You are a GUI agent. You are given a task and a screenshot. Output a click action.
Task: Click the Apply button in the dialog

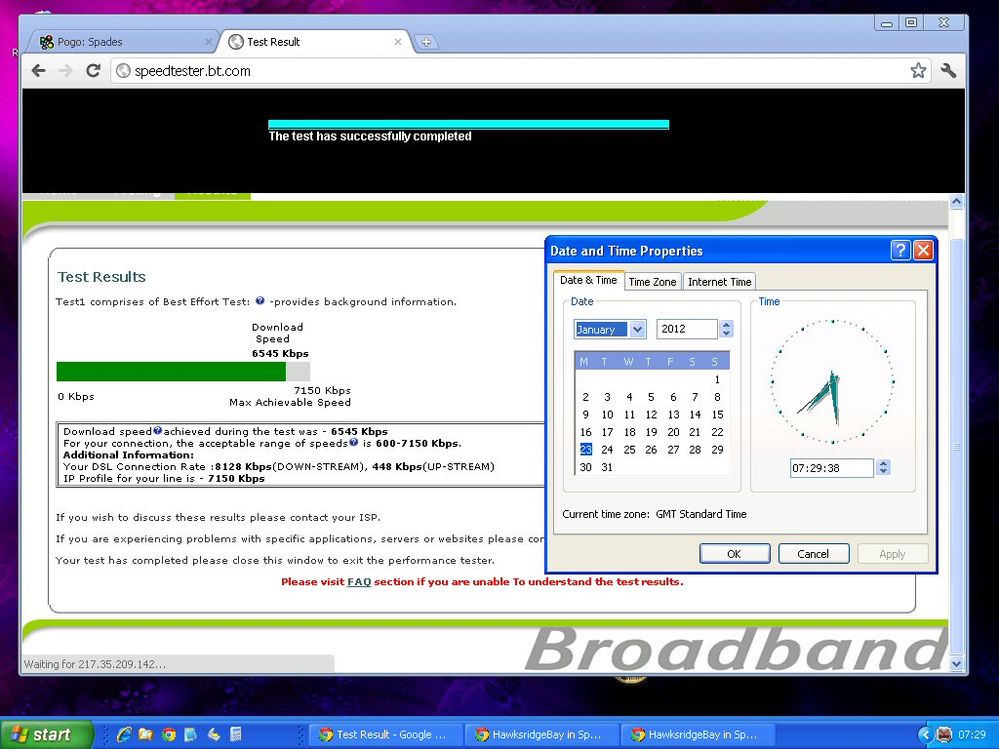coord(892,554)
